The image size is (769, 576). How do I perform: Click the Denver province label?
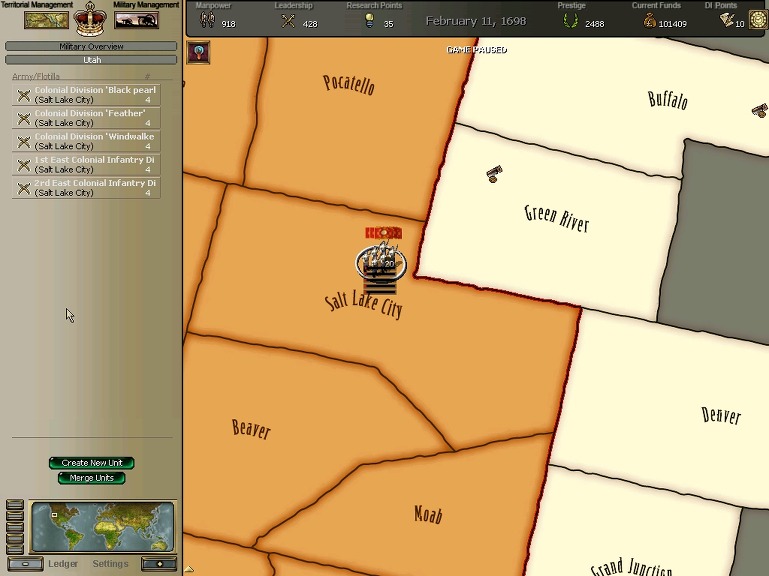click(721, 416)
